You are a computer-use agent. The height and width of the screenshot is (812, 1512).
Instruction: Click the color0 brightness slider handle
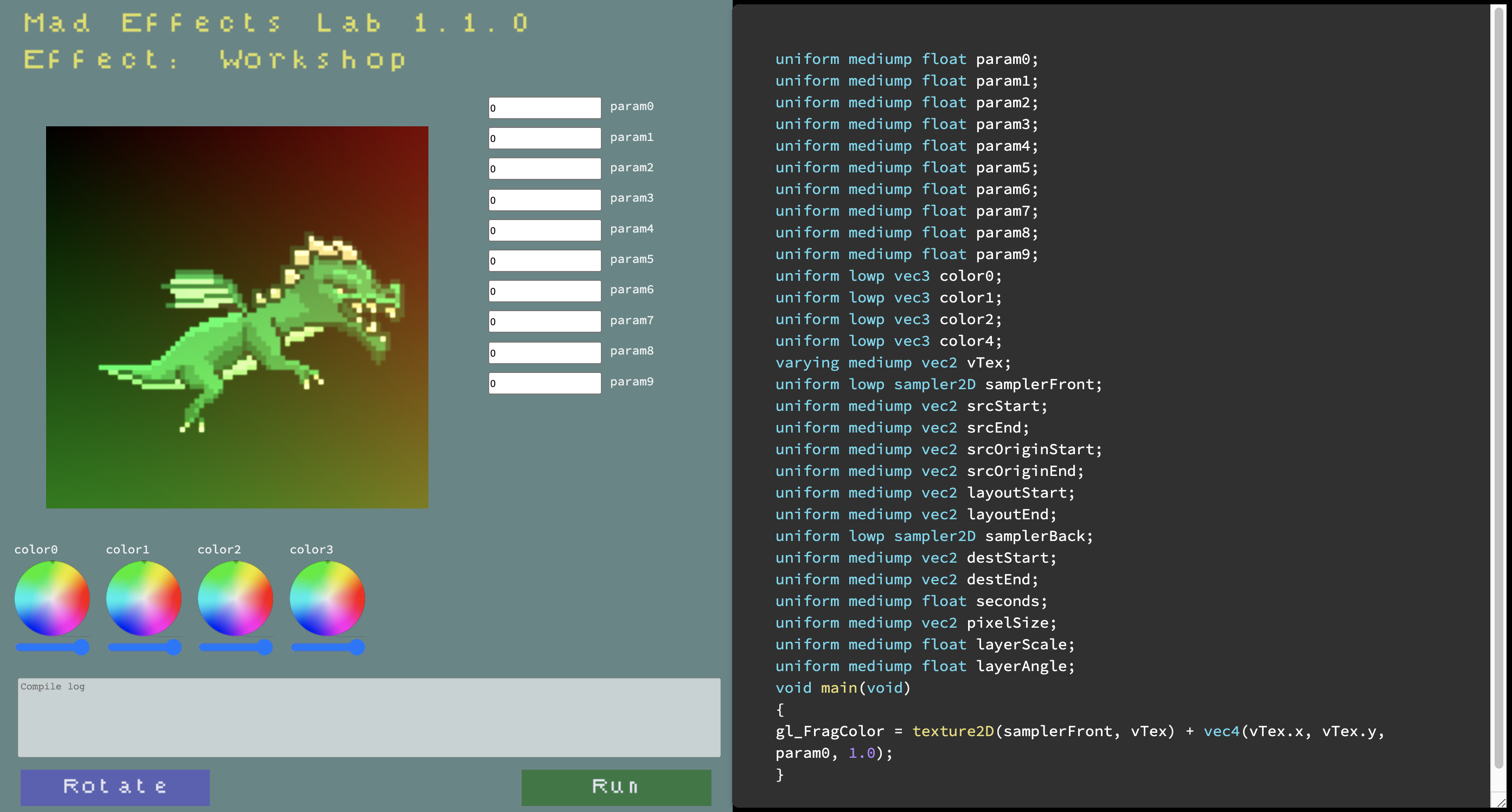pos(81,647)
